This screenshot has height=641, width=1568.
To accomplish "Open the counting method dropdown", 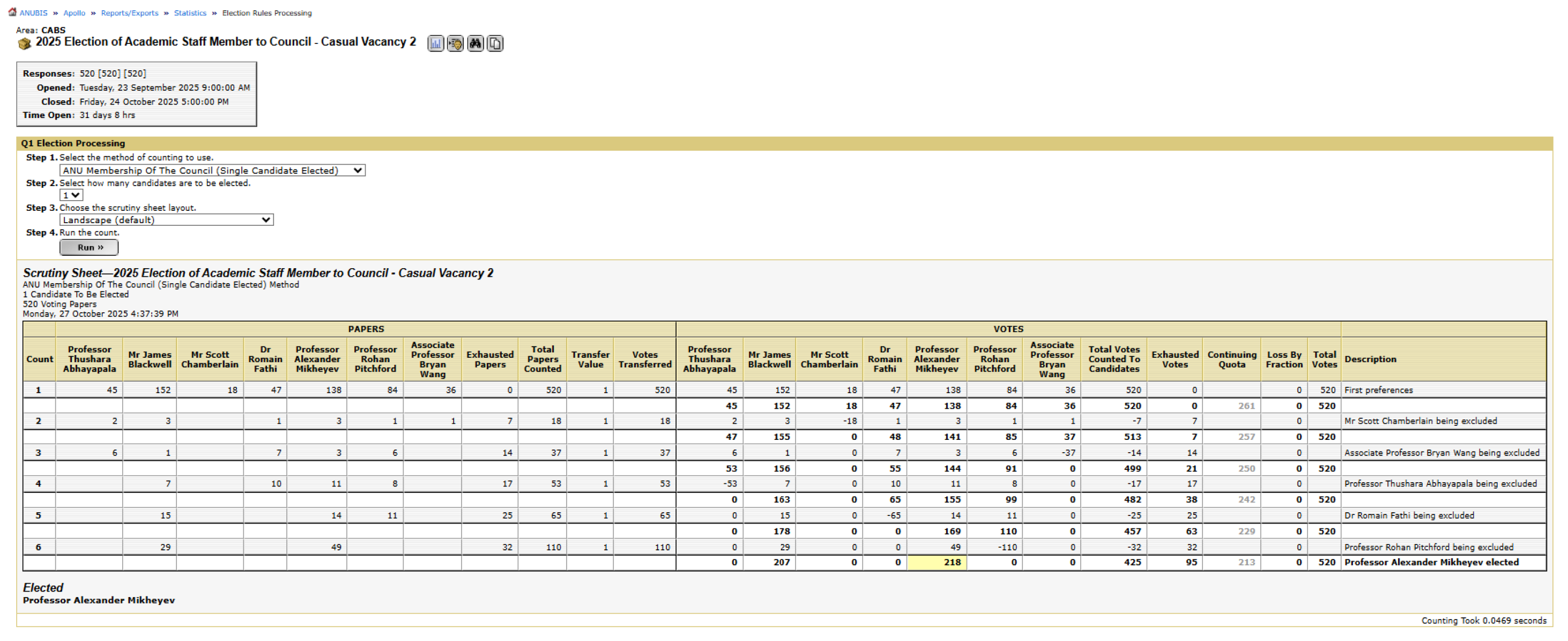I will (x=212, y=171).
